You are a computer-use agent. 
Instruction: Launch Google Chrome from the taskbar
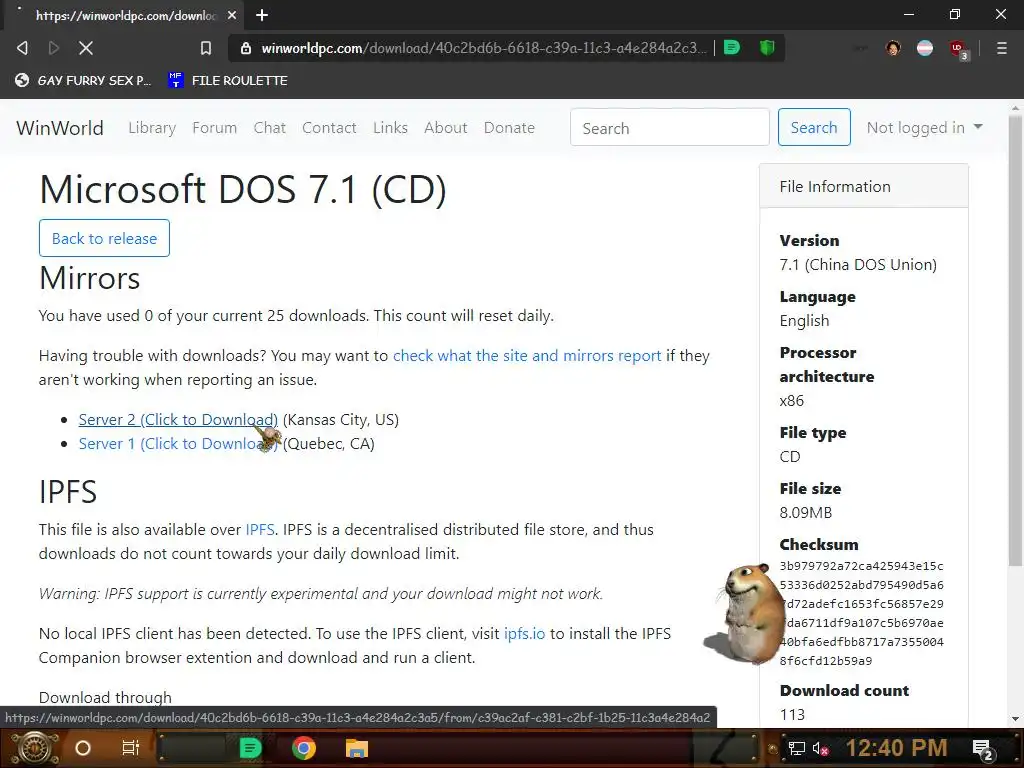[304, 748]
